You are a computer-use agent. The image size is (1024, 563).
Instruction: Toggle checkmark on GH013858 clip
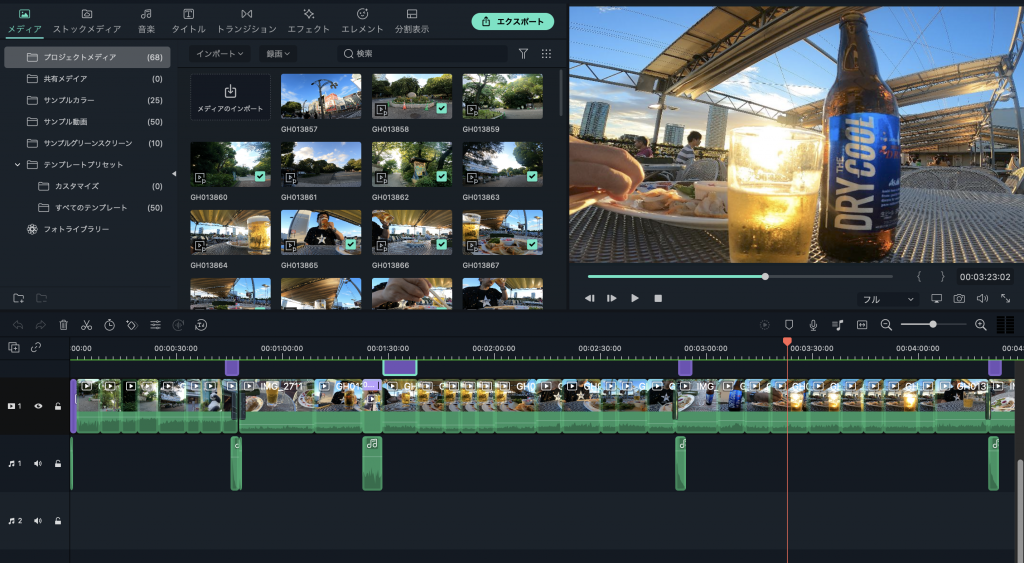pyautogui.click(x=442, y=108)
